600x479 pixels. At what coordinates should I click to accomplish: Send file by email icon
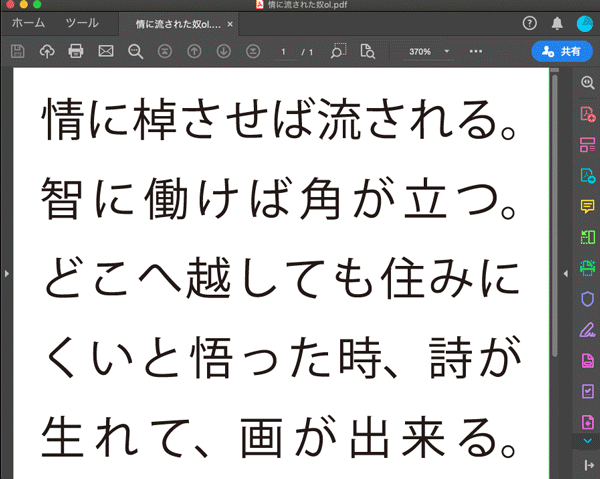pos(106,51)
